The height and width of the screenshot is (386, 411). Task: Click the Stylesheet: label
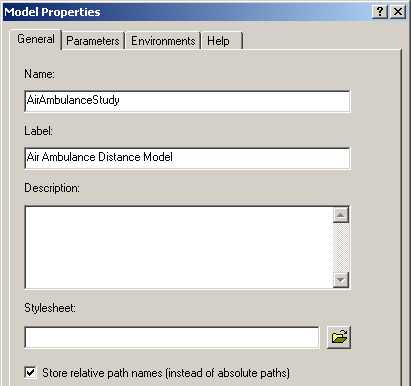pyautogui.click(x=50, y=308)
